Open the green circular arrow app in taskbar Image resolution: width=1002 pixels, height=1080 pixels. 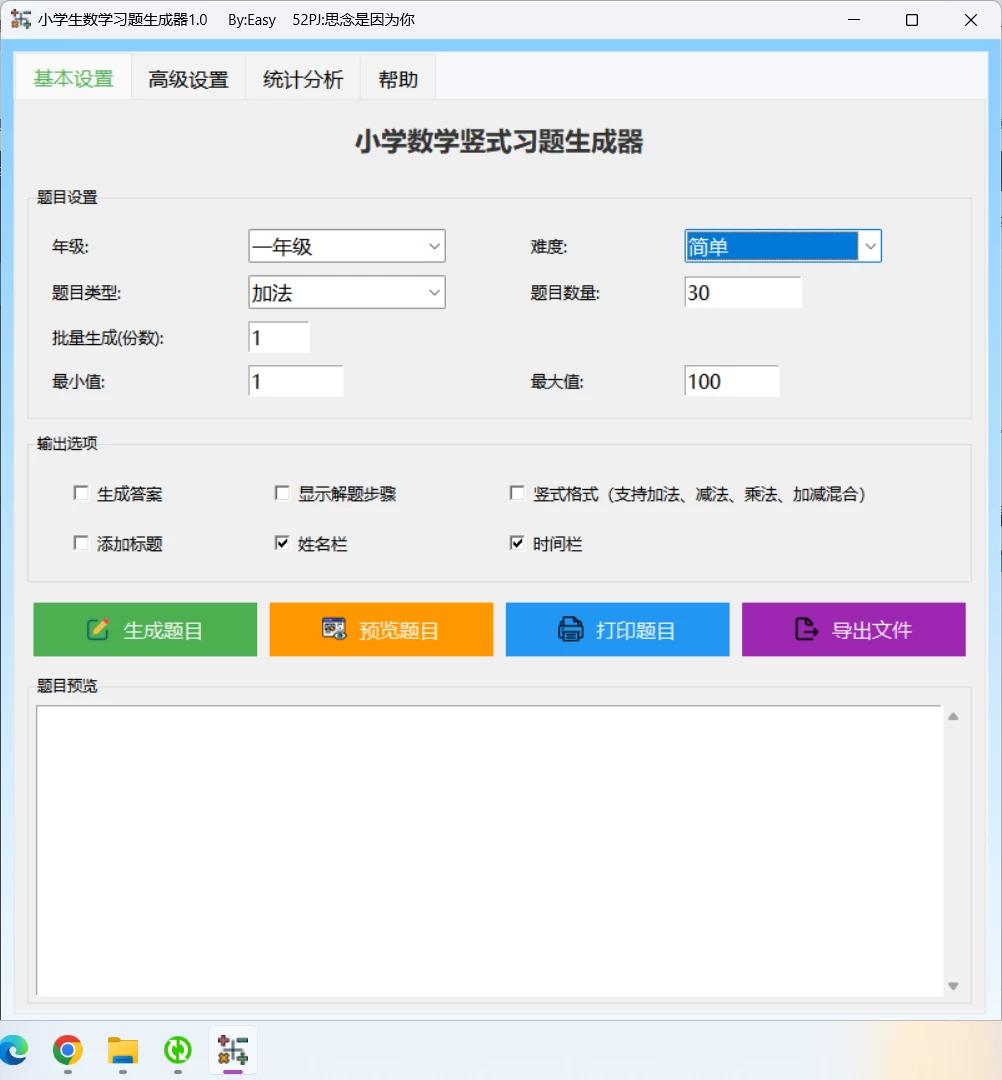178,1050
